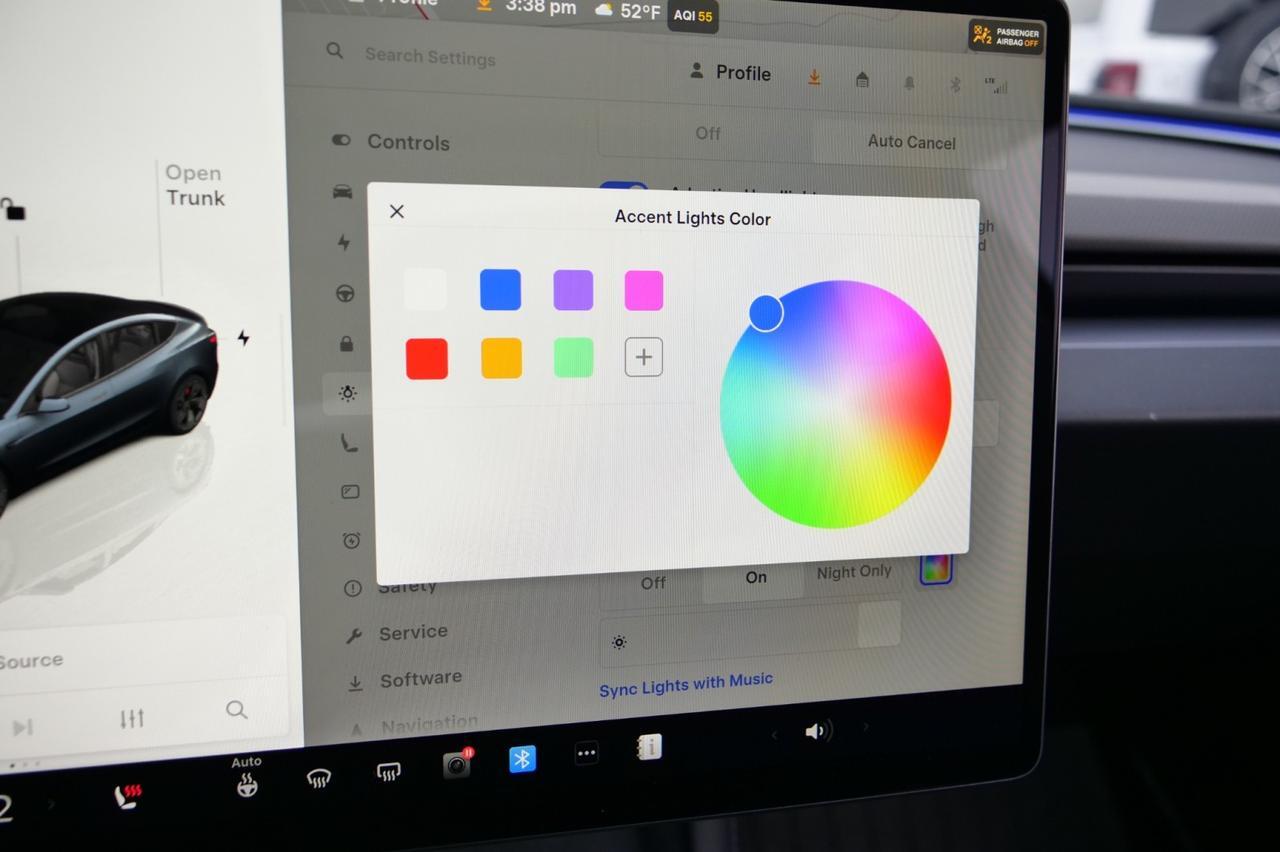The height and width of the screenshot is (852, 1280).
Task: Tap the software download arrow icon
Action: point(814,77)
